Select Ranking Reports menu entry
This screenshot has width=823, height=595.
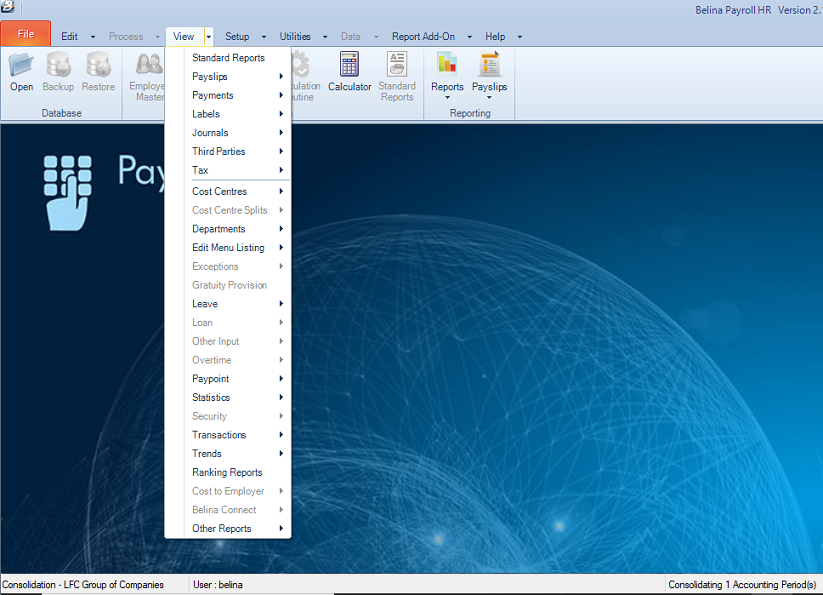(228, 472)
